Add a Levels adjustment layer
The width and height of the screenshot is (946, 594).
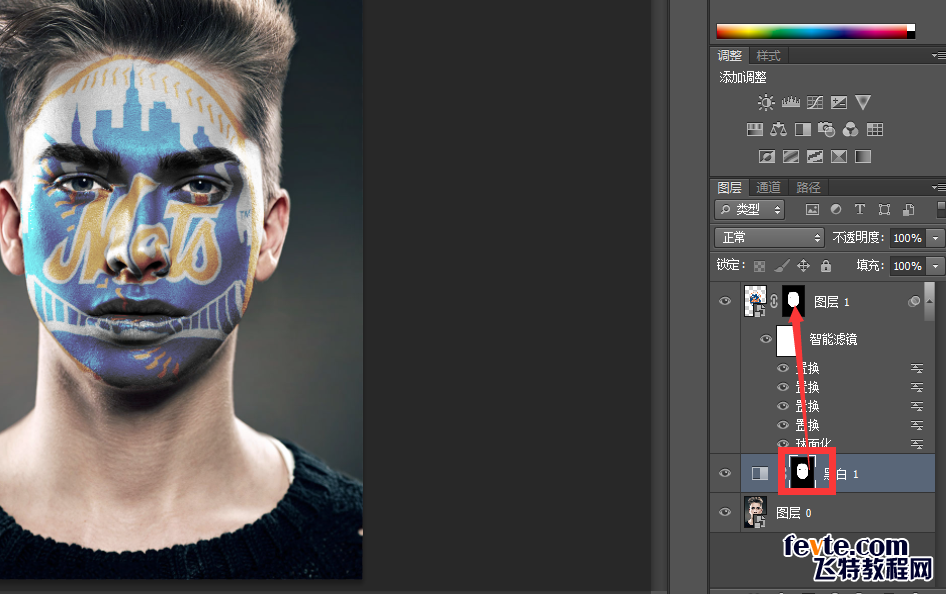[791, 103]
